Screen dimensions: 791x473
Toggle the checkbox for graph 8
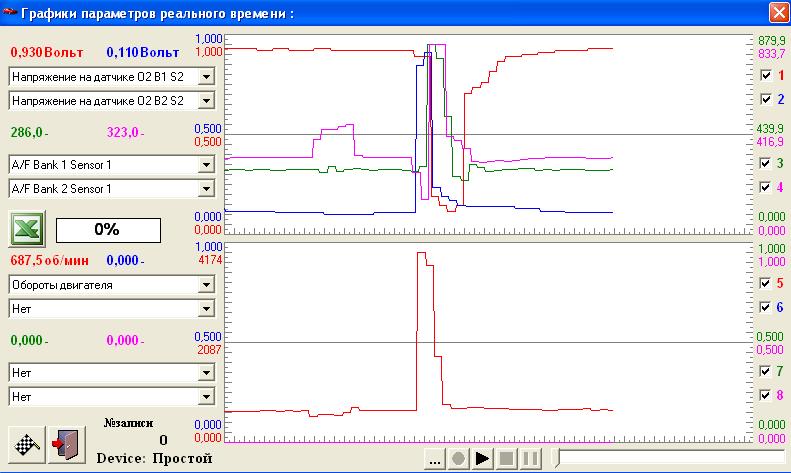pos(766,395)
